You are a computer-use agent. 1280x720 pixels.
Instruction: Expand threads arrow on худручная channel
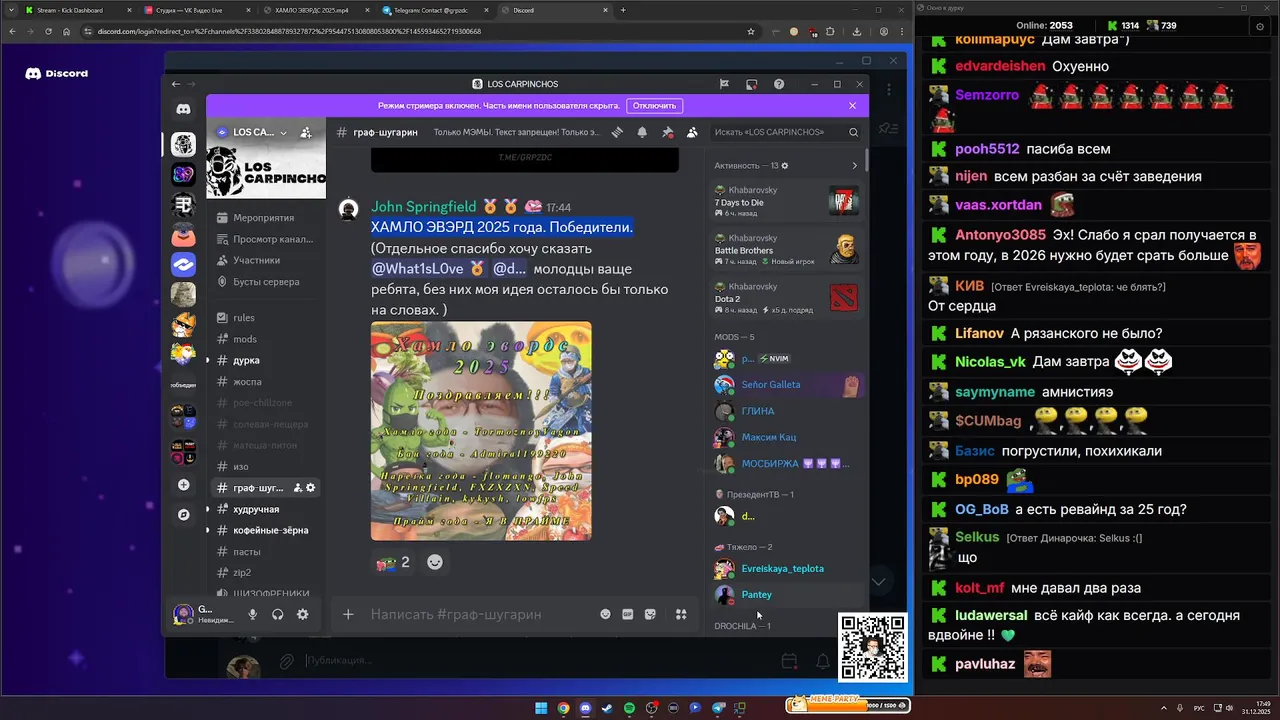pyautogui.click(x=208, y=509)
